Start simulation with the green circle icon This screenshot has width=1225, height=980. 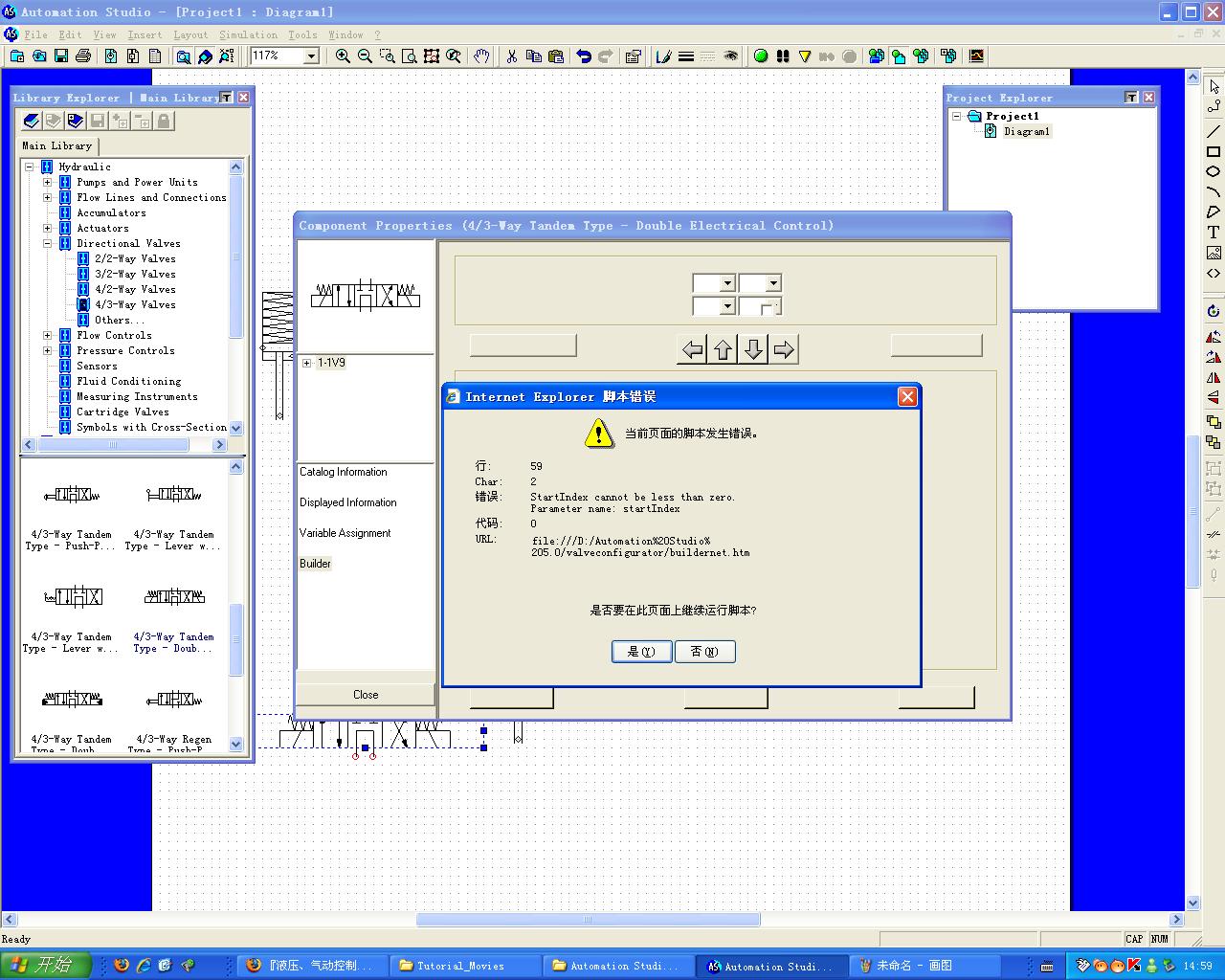761,56
